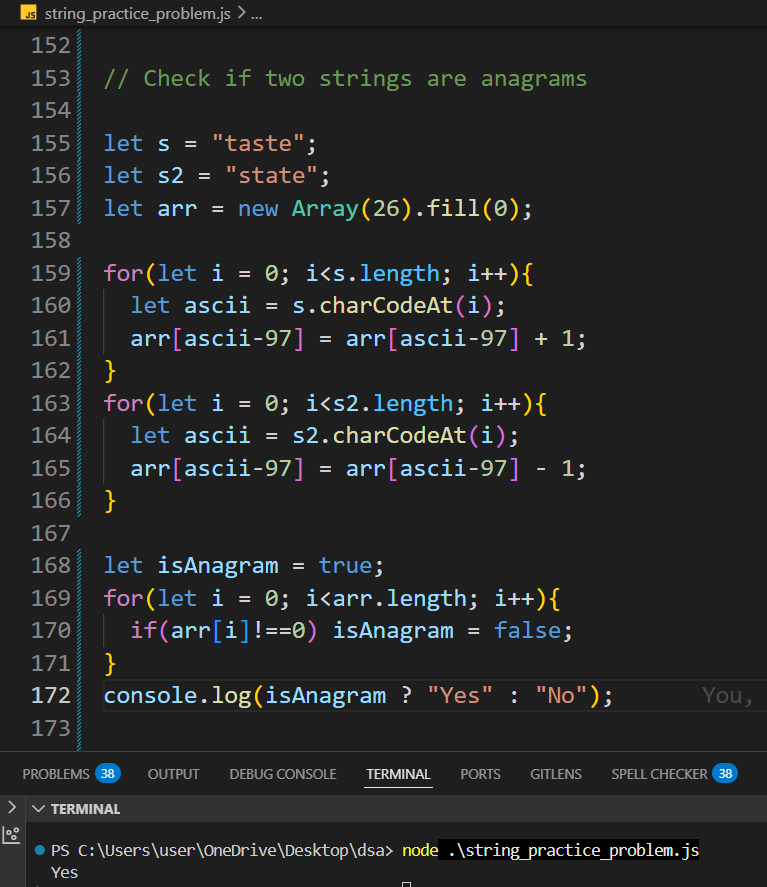Open the SPELL CHECKER tab

(659, 774)
